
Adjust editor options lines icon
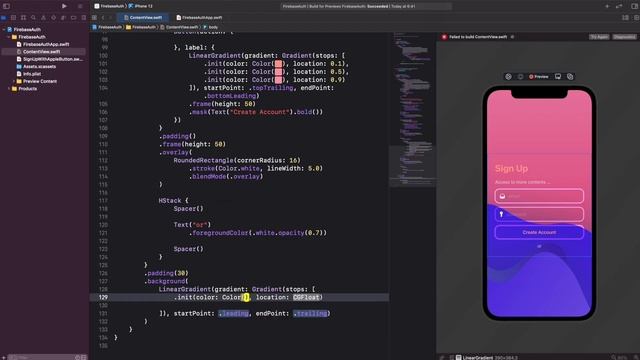click(x=625, y=18)
